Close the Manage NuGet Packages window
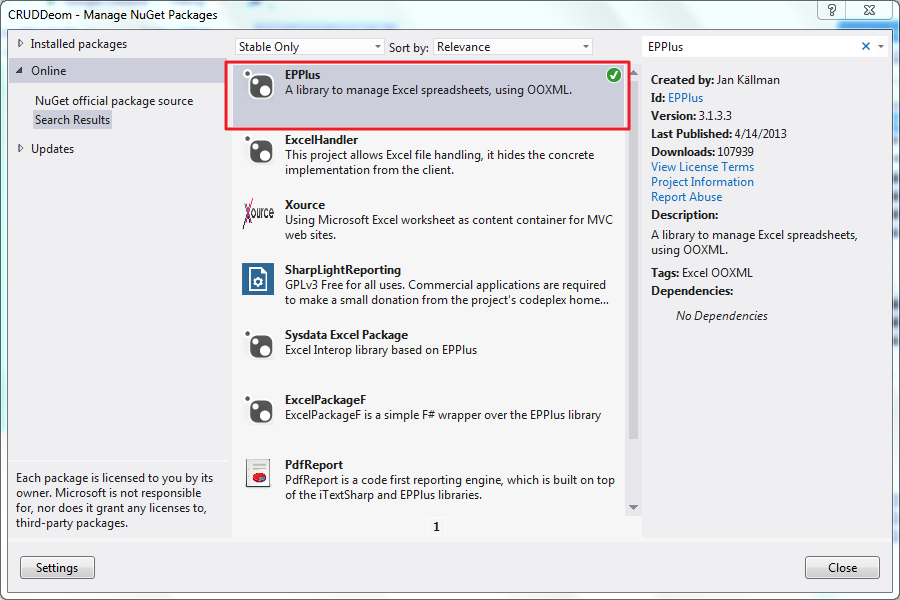The height and width of the screenshot is (600, 900). point(869,10)
